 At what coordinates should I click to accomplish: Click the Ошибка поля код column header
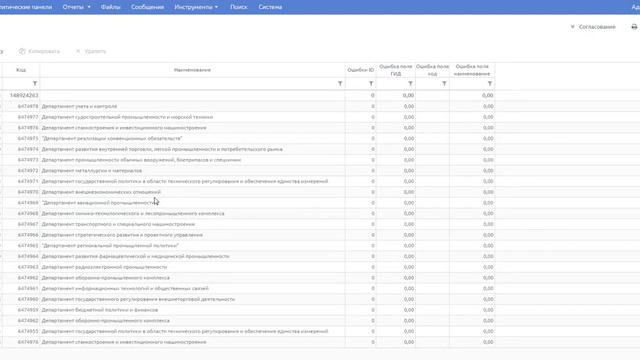pyautogui.click(x=432, y=70)
